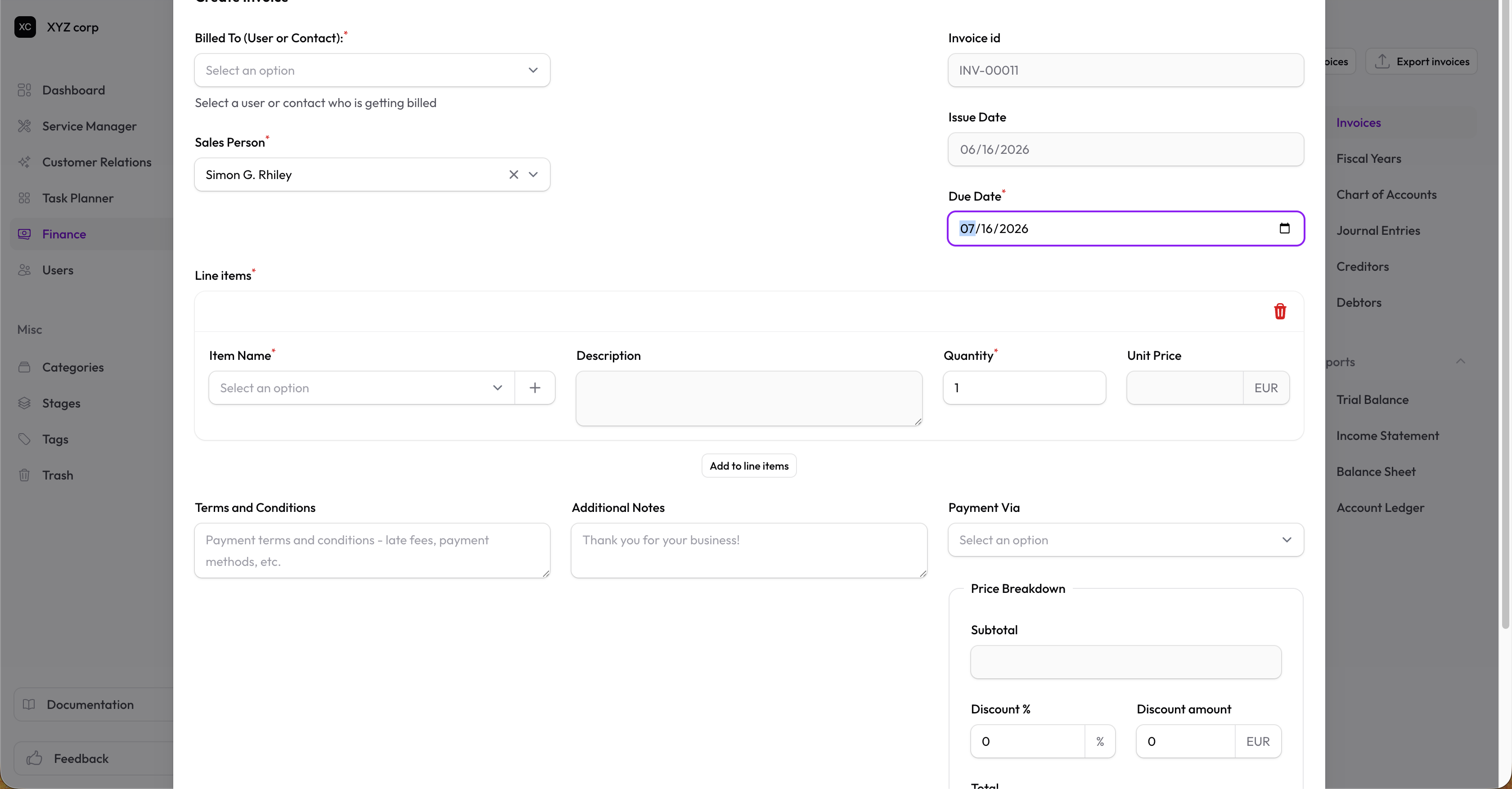Screen dimensions: 1512x789
Task: Click the XC company logo icon
Action: (25, 27)
